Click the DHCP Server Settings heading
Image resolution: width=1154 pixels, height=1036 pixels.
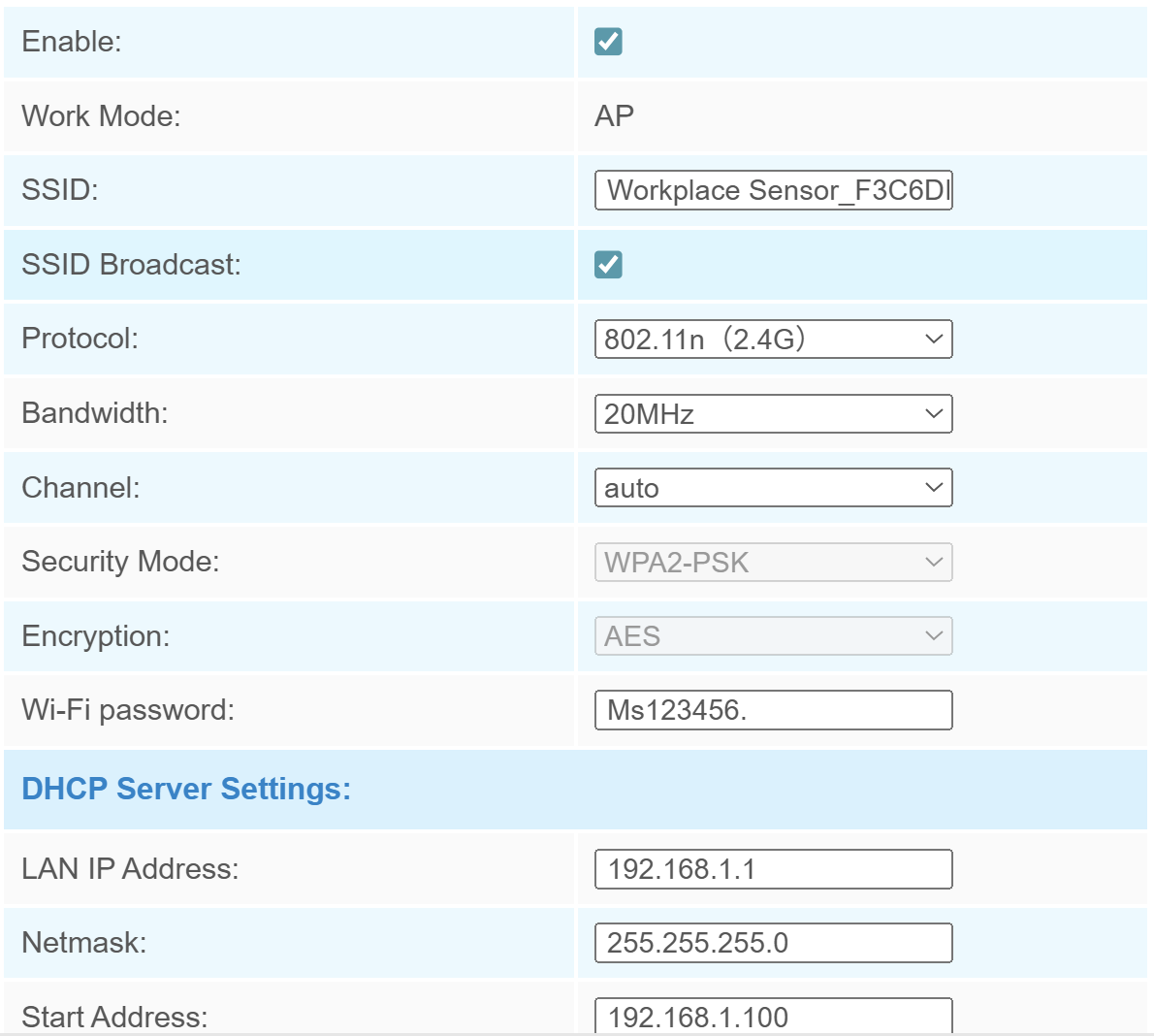(186, 789)
